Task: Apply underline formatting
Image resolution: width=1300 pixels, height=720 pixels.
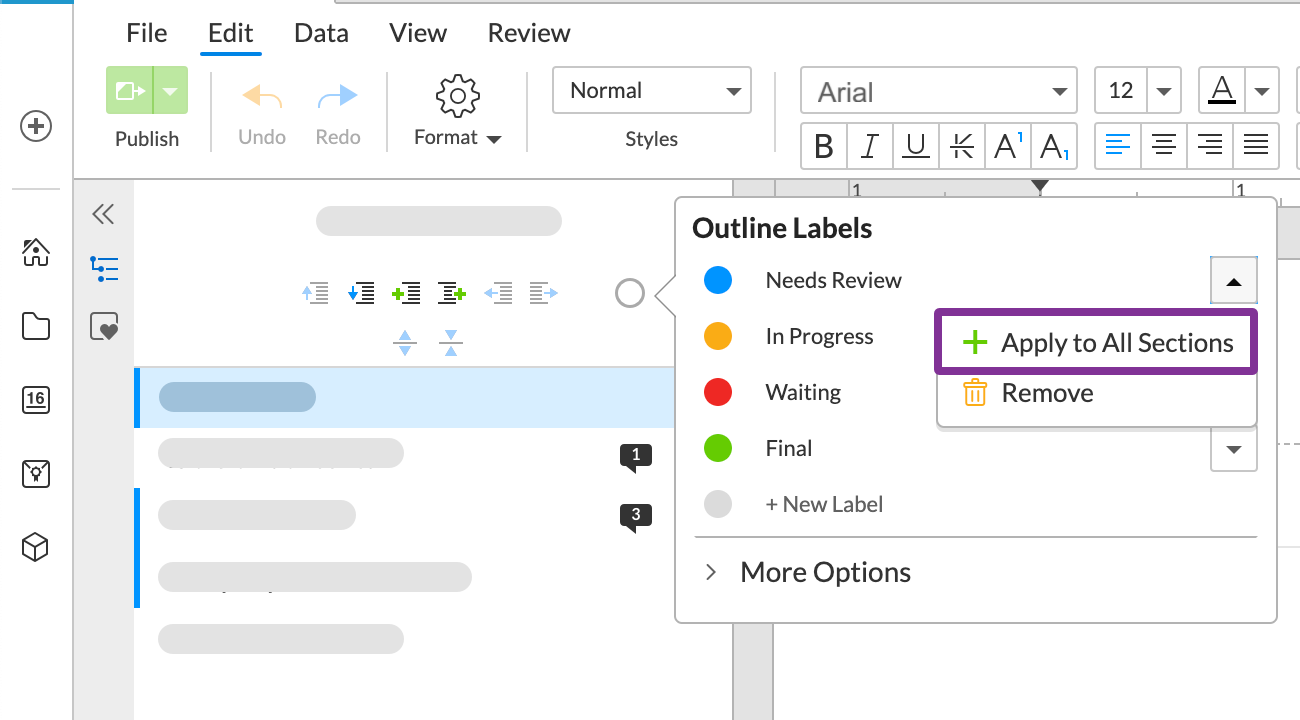Action: [x=915, y=147]
